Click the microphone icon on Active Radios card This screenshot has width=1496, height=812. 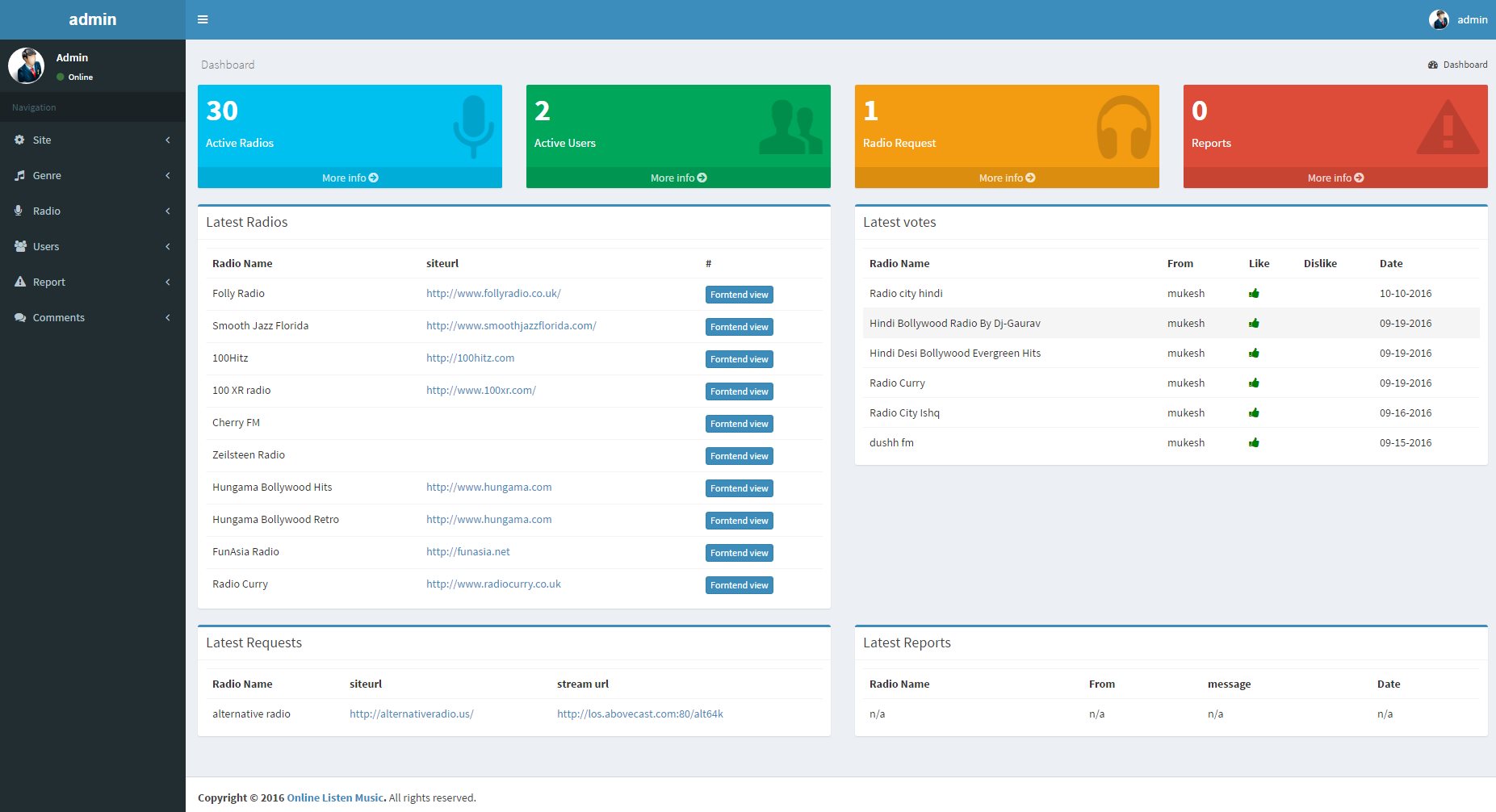pyautogui.click(x=471, y=128)
